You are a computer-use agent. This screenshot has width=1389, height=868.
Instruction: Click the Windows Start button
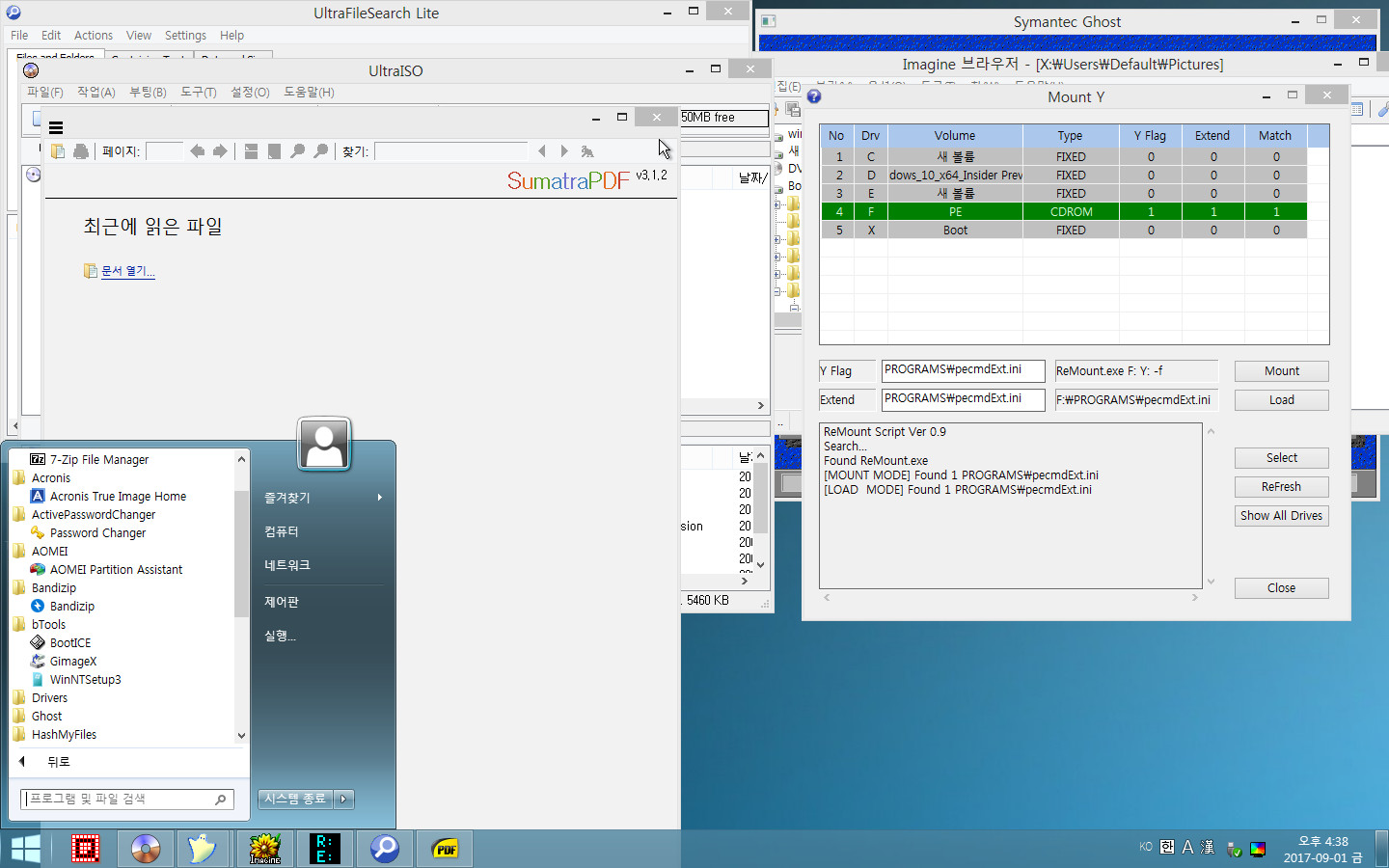(x=26, y=849)
